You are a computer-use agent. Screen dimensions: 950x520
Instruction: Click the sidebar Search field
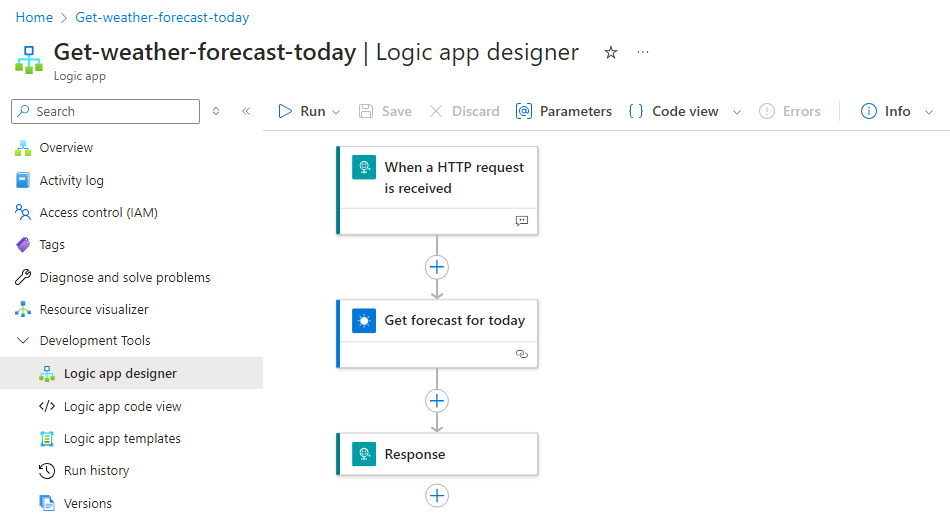coord(110,111)
